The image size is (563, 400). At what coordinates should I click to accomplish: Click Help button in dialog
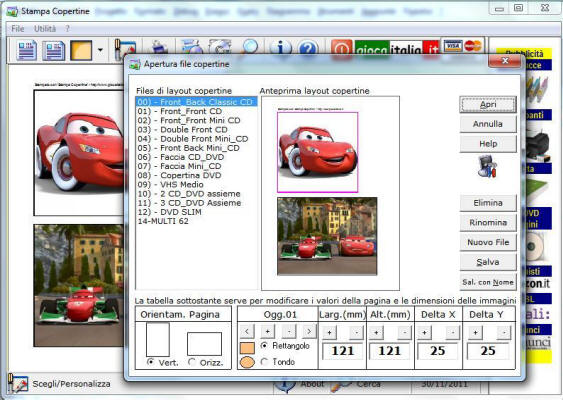[x=488, y=144]
